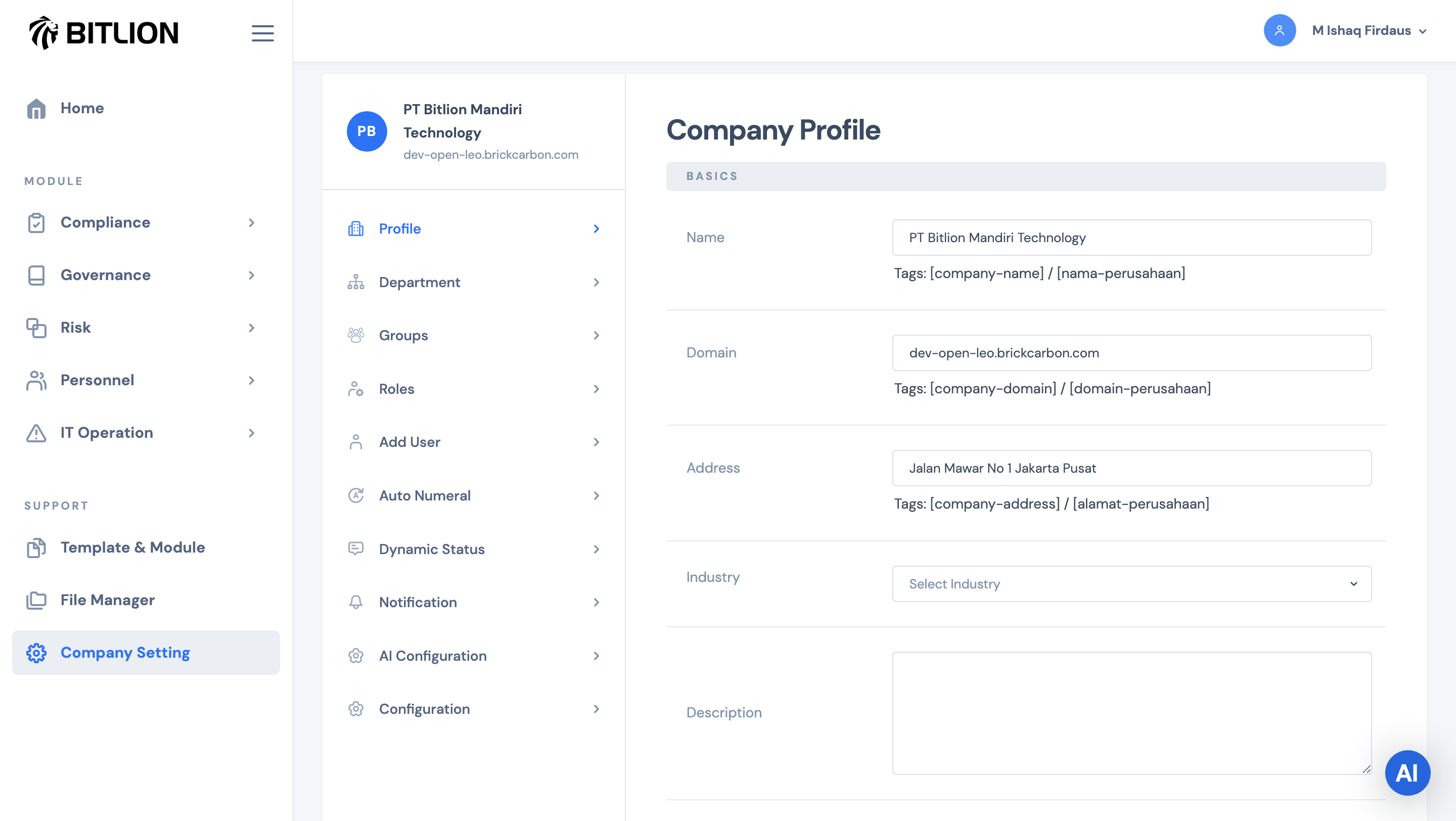
Task: Click the Template & Module documents icon
Action: click(x=36, y=548)
